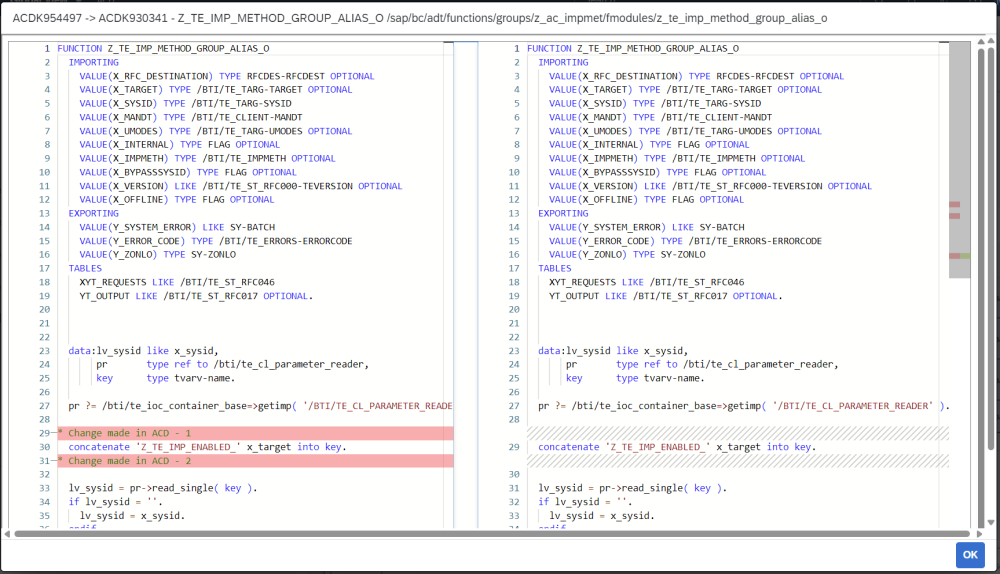Click concatenate line 29 in right pane
This screenshot has width=1000, height=574.
tap(677, 447)
